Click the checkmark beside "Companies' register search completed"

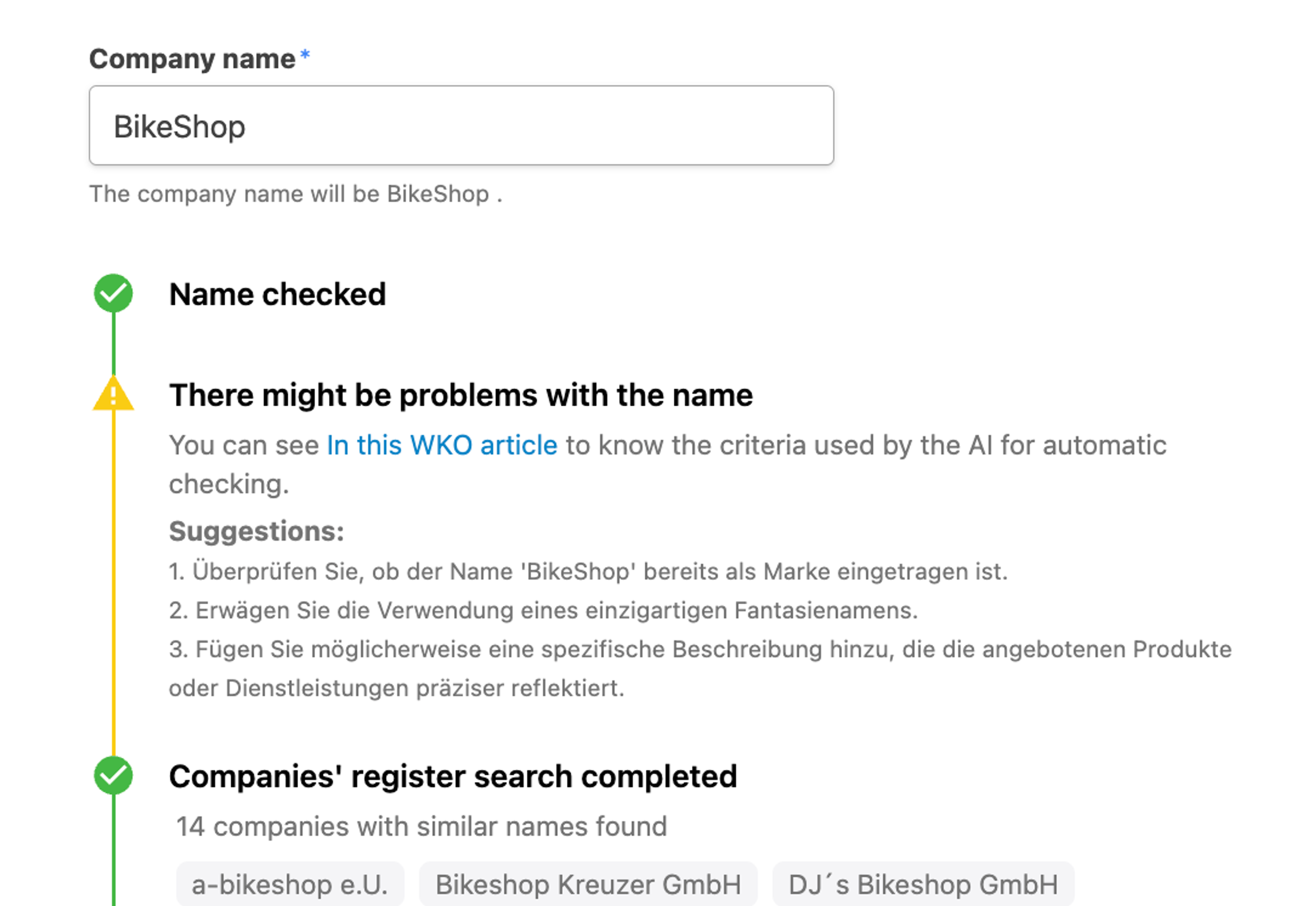click(113, 776)
